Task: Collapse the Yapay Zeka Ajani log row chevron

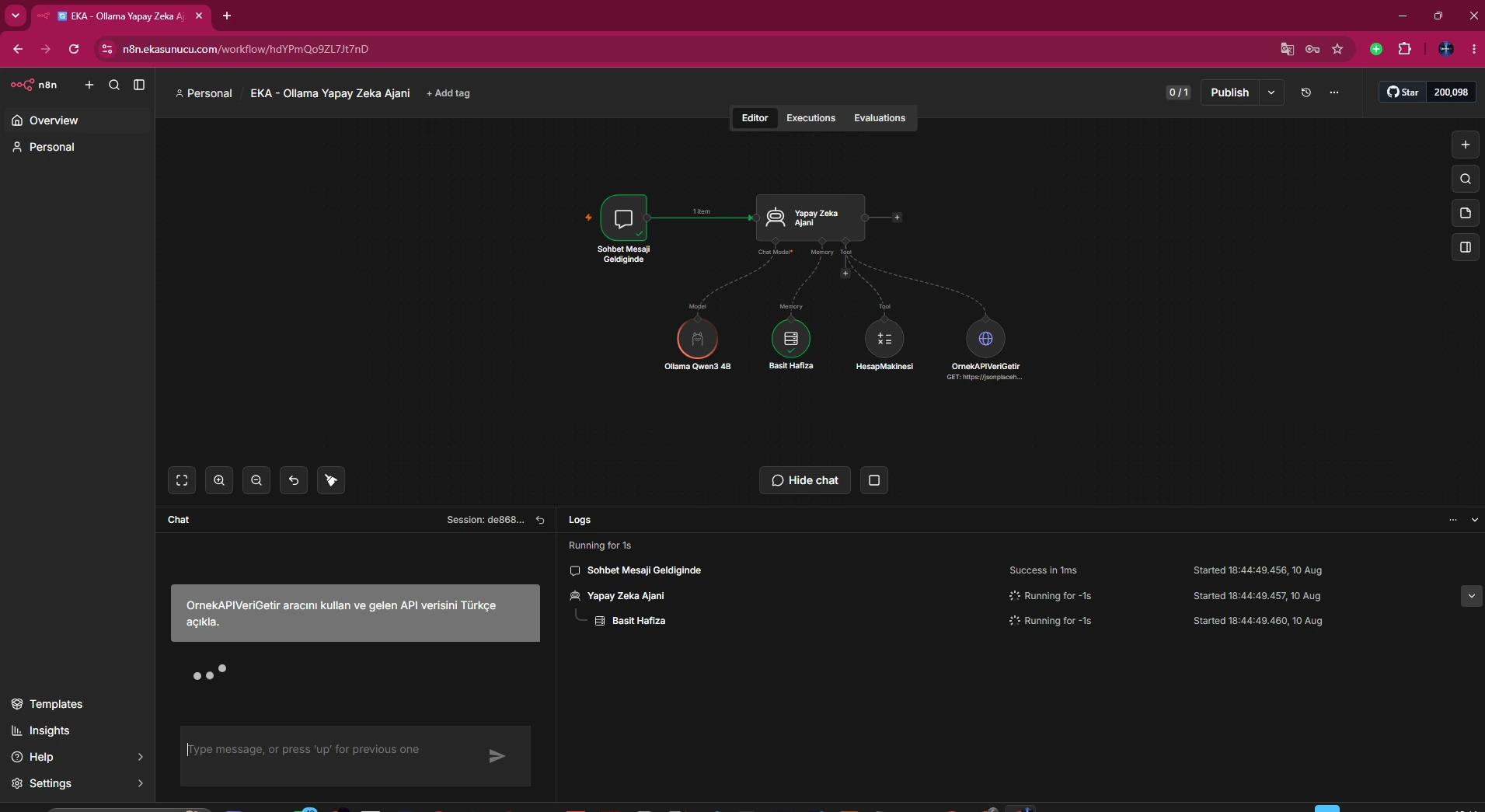Action: (x=1471, y=596)
